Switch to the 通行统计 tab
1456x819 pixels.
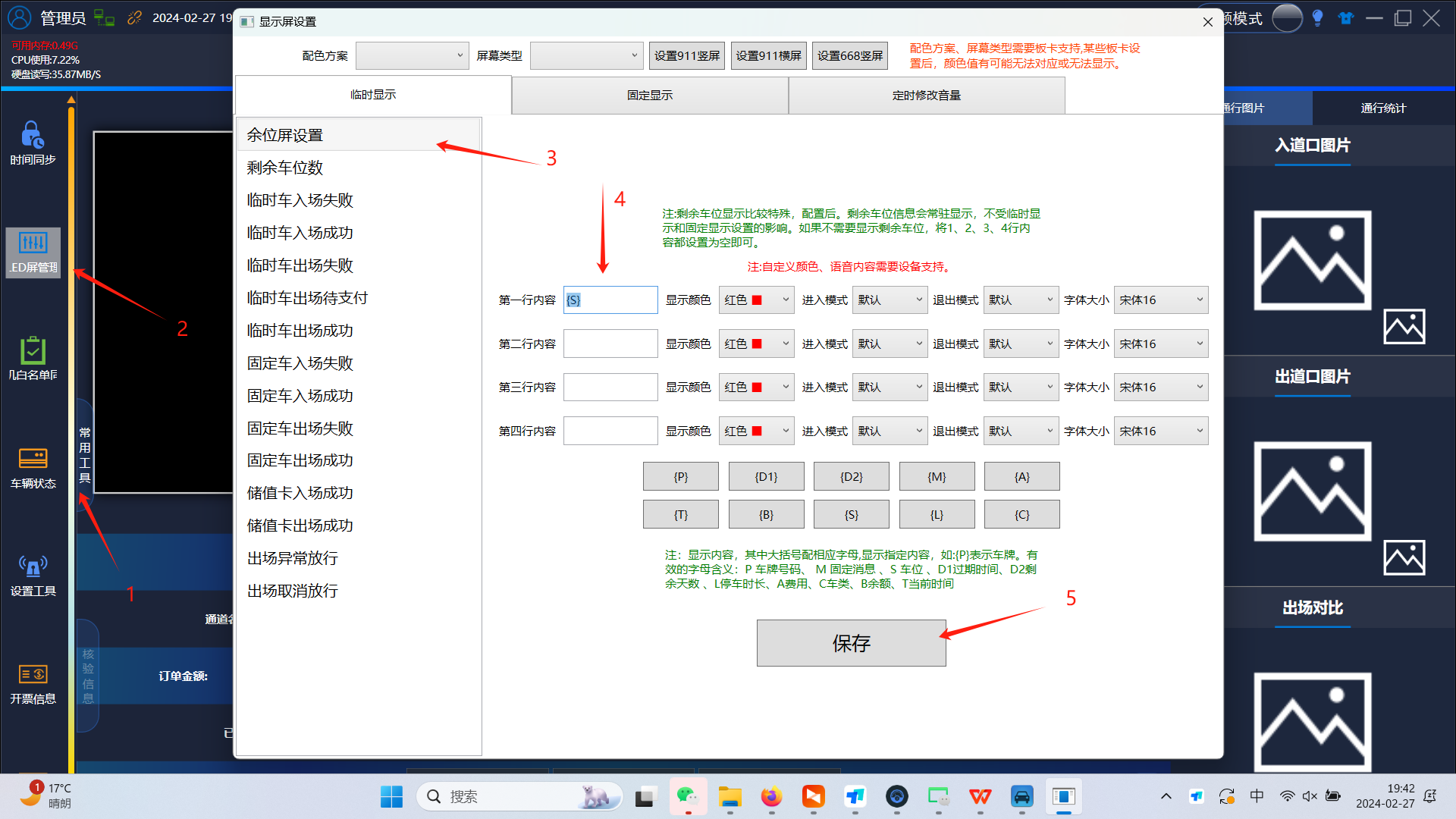click(1383, 108)
